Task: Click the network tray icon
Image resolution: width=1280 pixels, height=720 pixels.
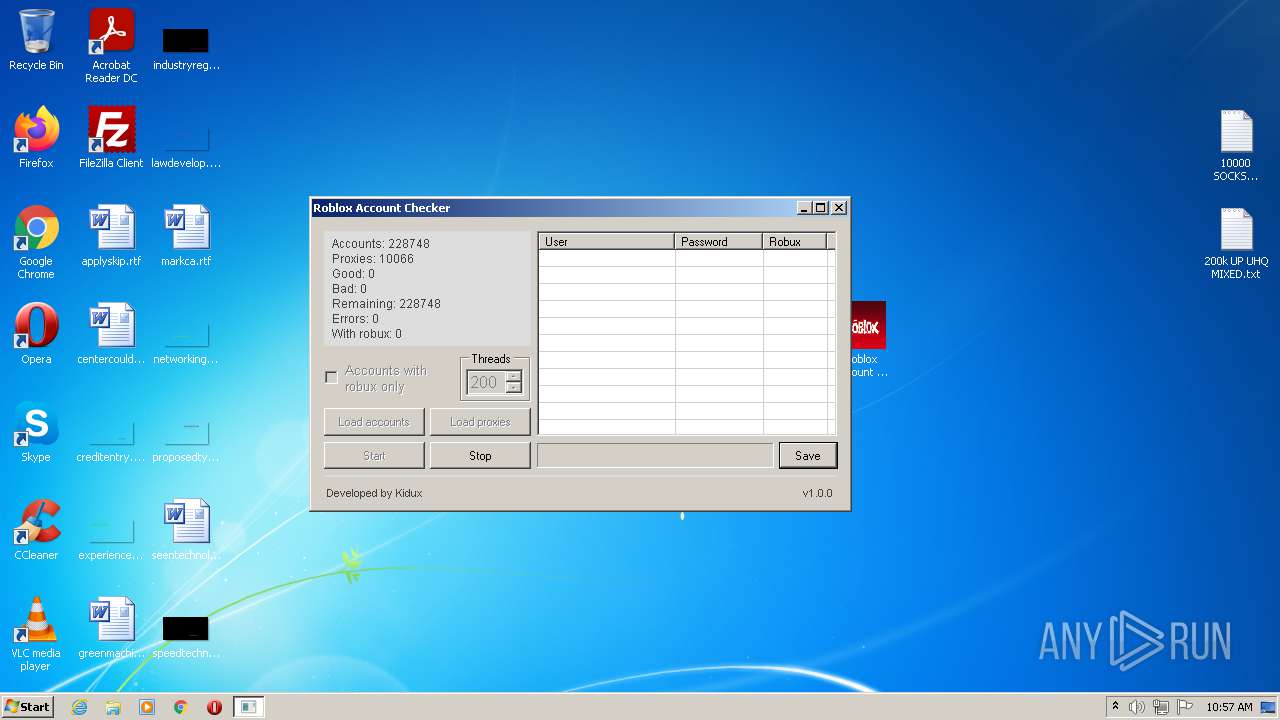Action: click(x=1161, y=707)
